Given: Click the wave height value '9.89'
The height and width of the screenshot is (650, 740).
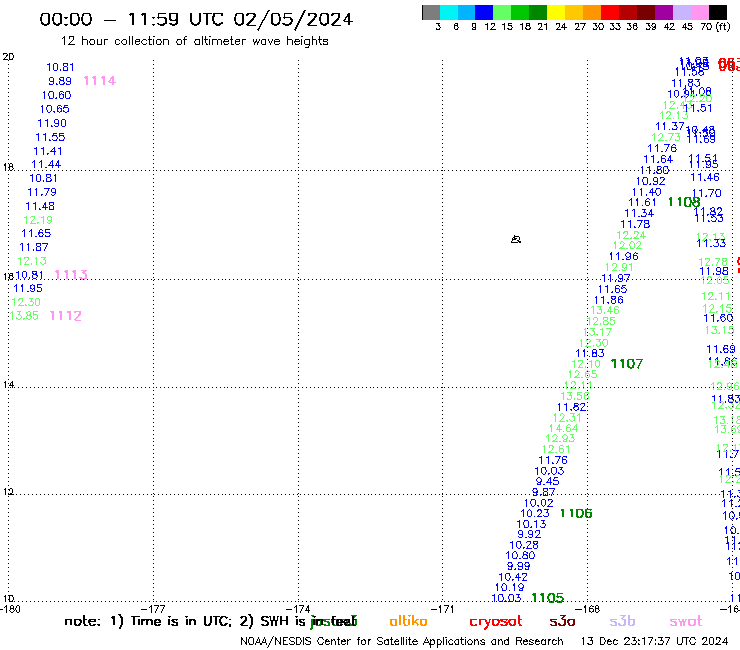Looking at the screenshot, I should coord(60,81).
